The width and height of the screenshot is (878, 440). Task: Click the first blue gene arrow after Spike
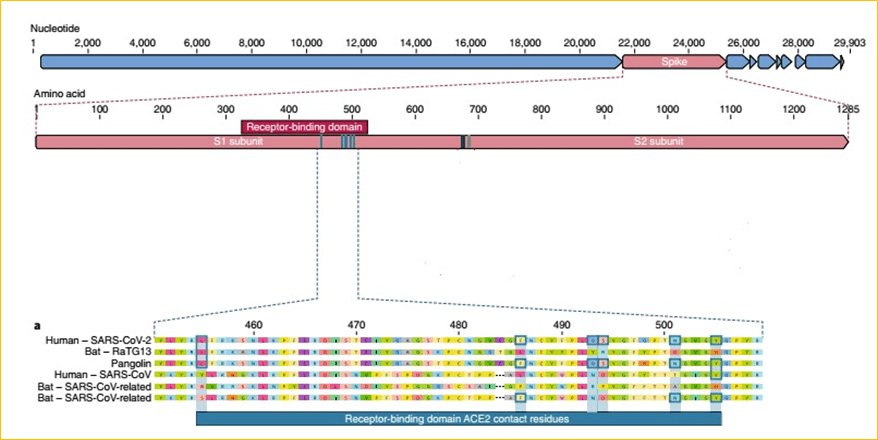(737, 62)
